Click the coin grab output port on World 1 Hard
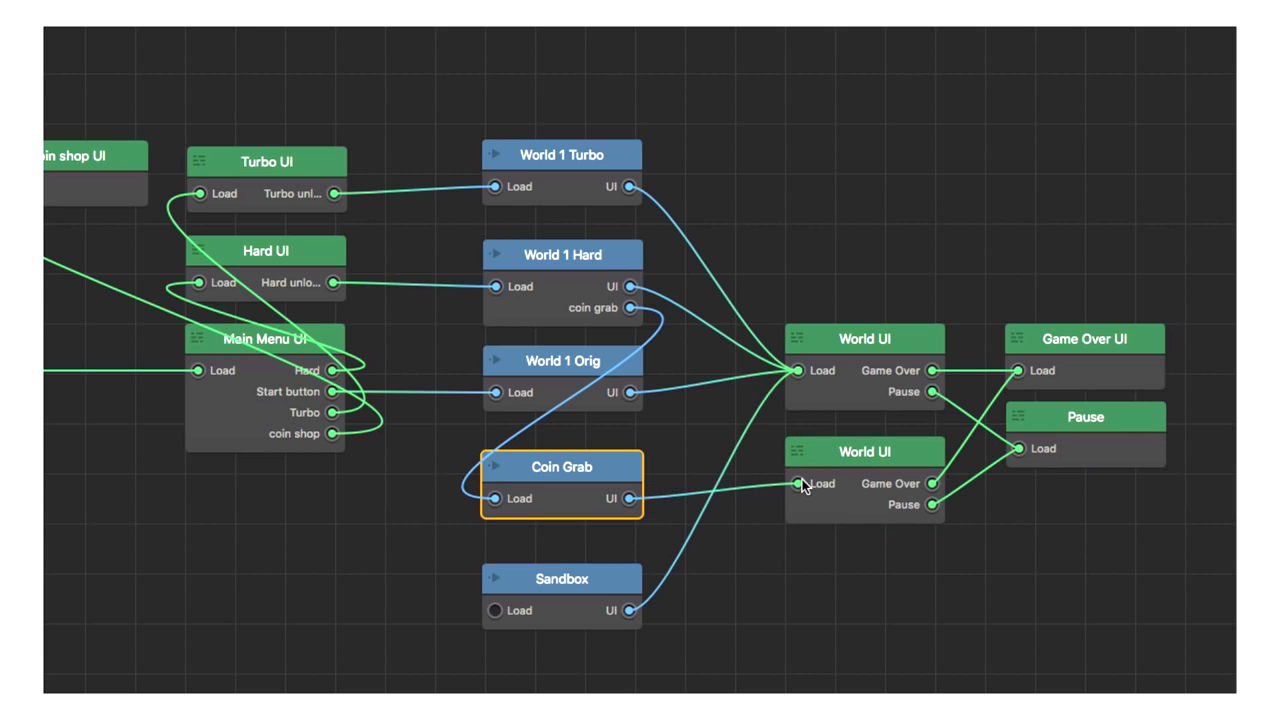 pyautogui.click(x=630, y=308)
